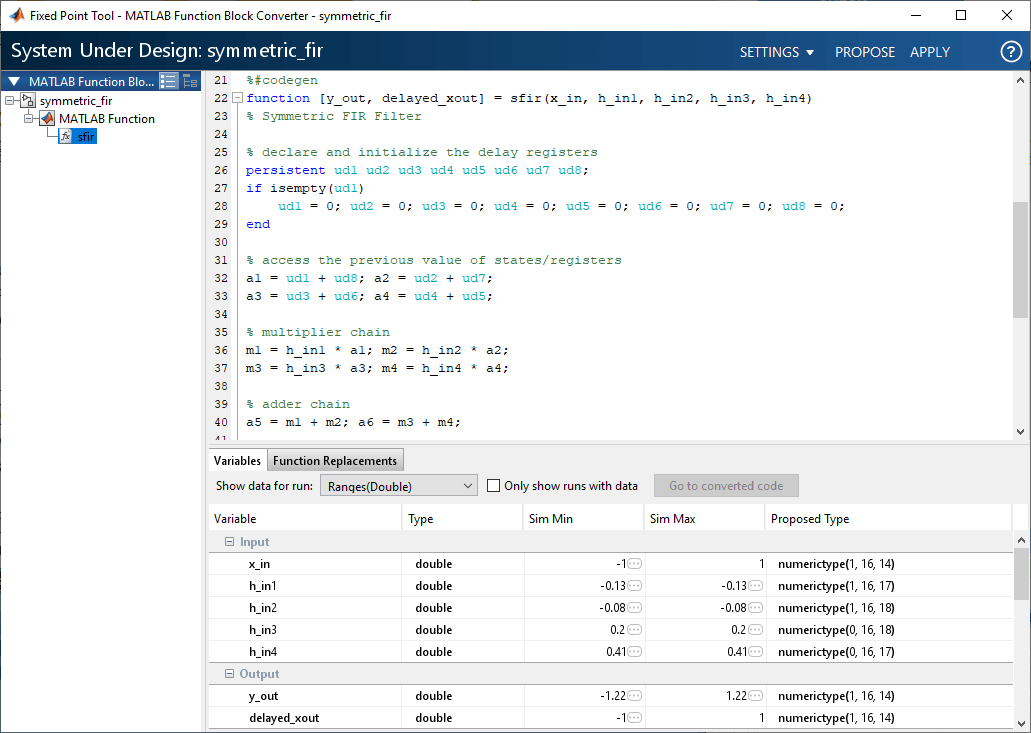Image resolution: width=1031 pixels, height=733 pixels.
Task: Click the Proposed Type column header
Action: 810,519
